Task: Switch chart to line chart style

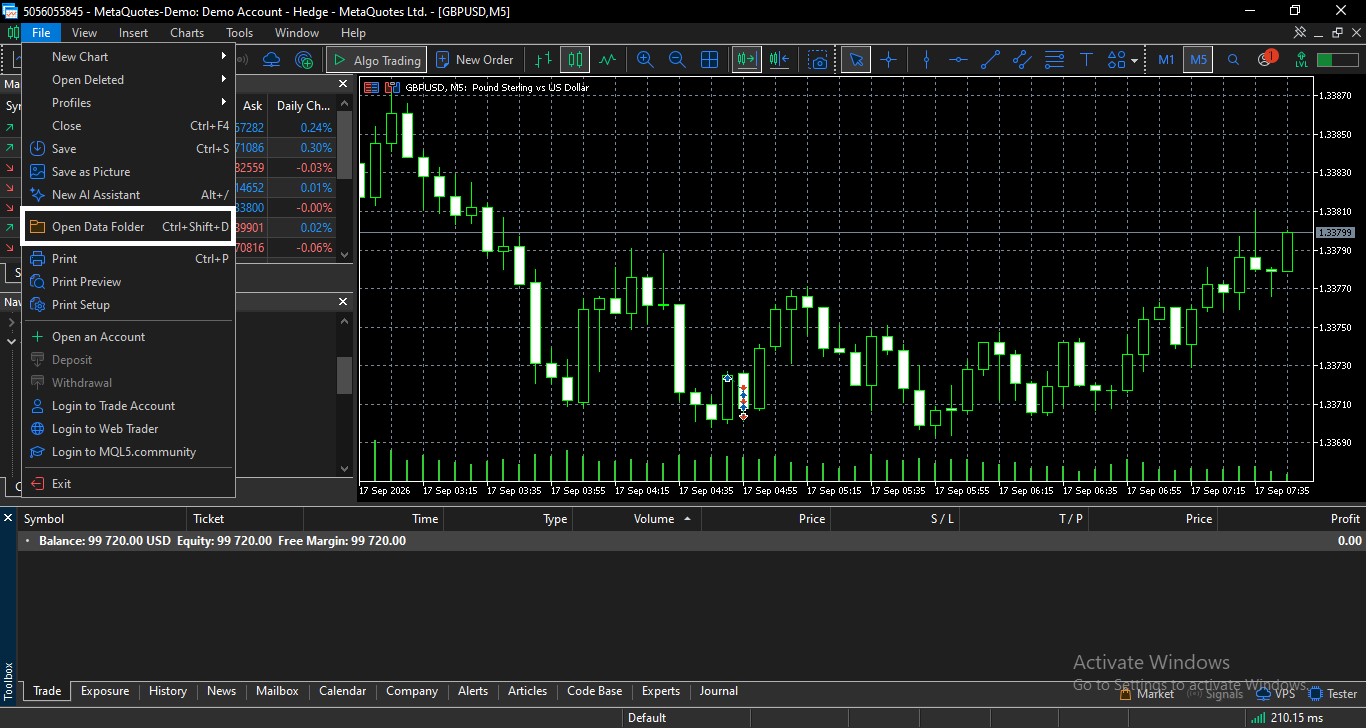Action: [x=608, y=60]
